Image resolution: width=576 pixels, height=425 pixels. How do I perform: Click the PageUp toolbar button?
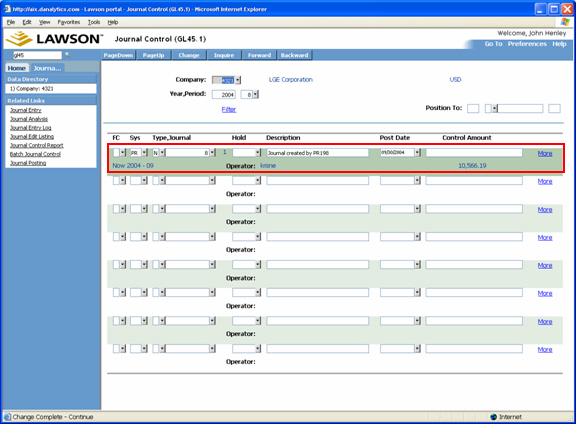coord(154,55)
